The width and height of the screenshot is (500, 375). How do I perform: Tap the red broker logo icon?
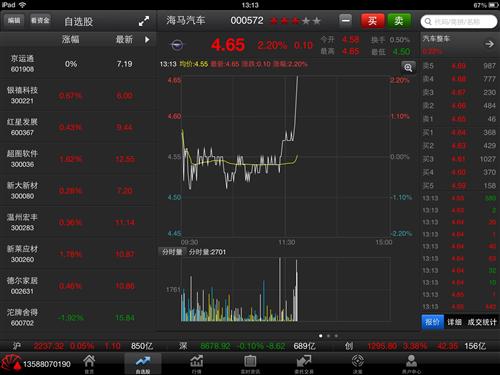tap(11, 364)
